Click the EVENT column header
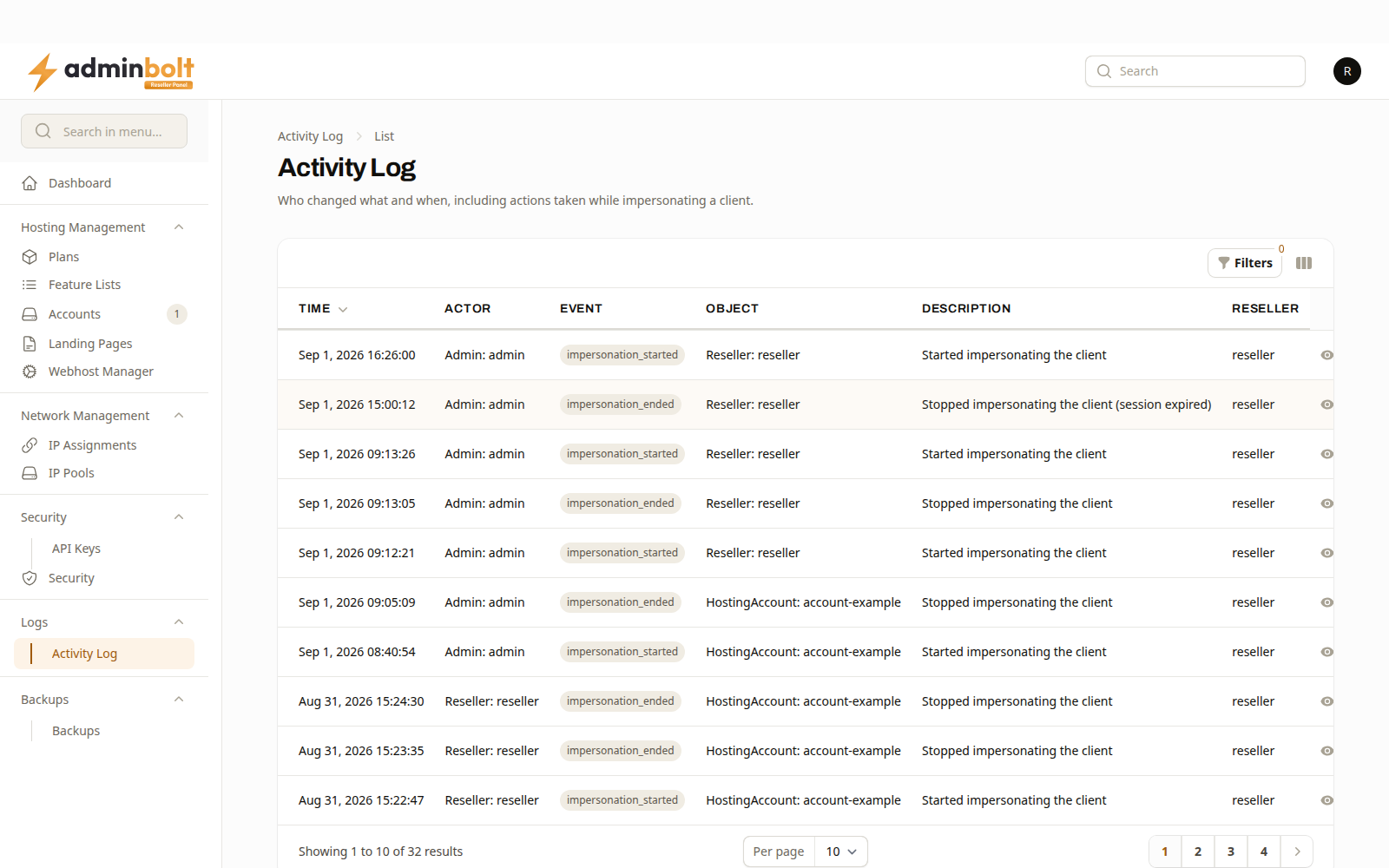The width and height of the screenshot is (1389, 868). (x=581, y=308)
